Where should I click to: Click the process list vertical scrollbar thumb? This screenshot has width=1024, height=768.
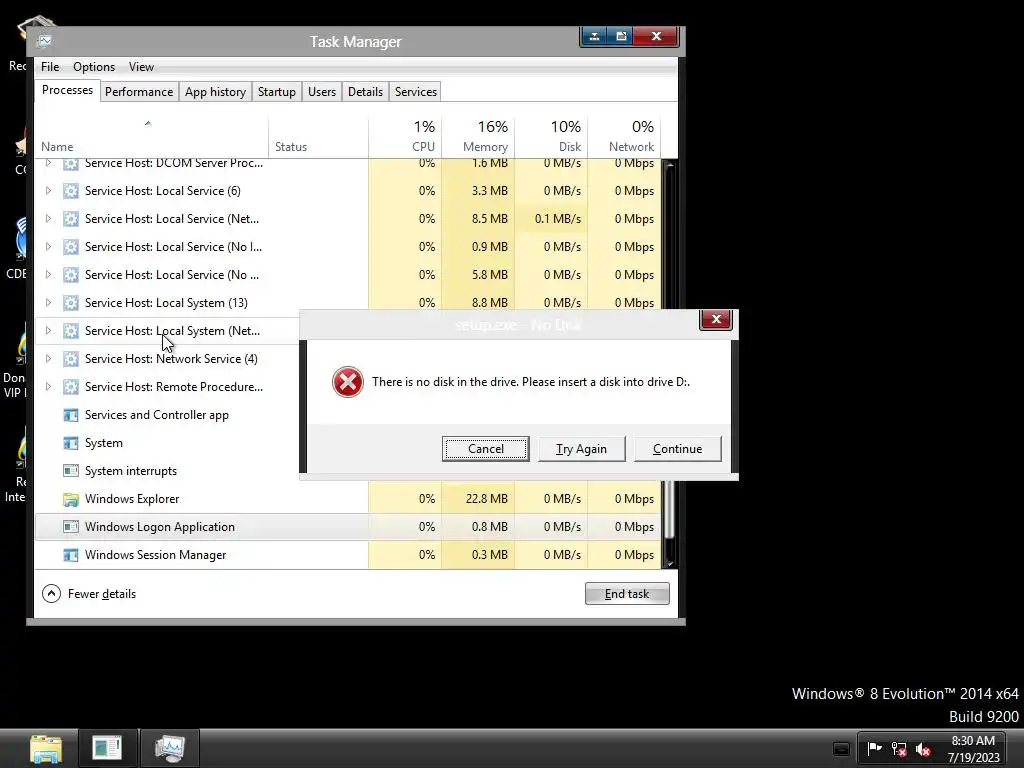(x=669, y=509)
